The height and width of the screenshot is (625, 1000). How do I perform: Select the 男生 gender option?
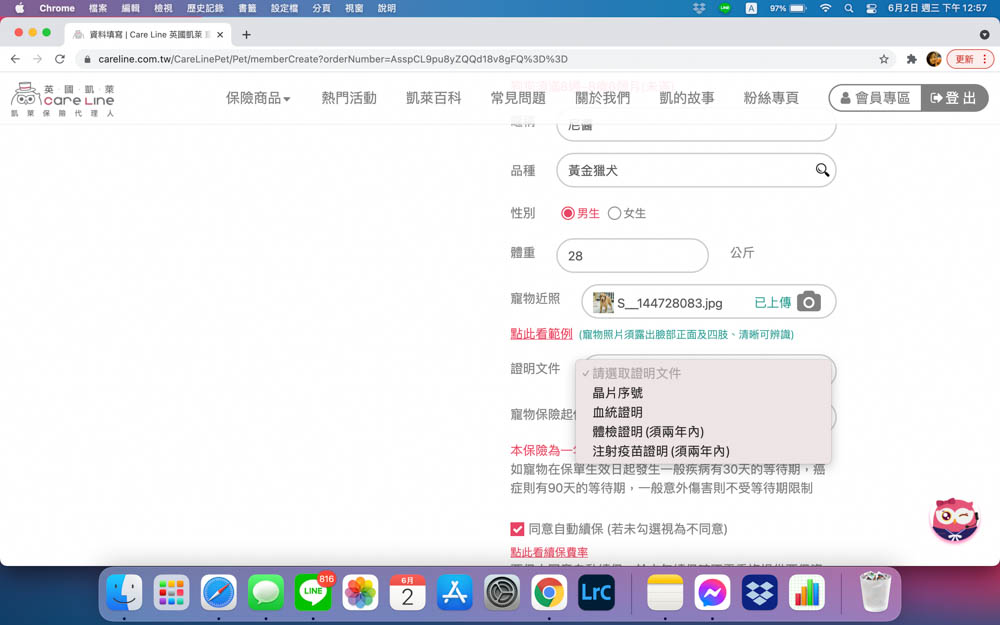[570, 212]
